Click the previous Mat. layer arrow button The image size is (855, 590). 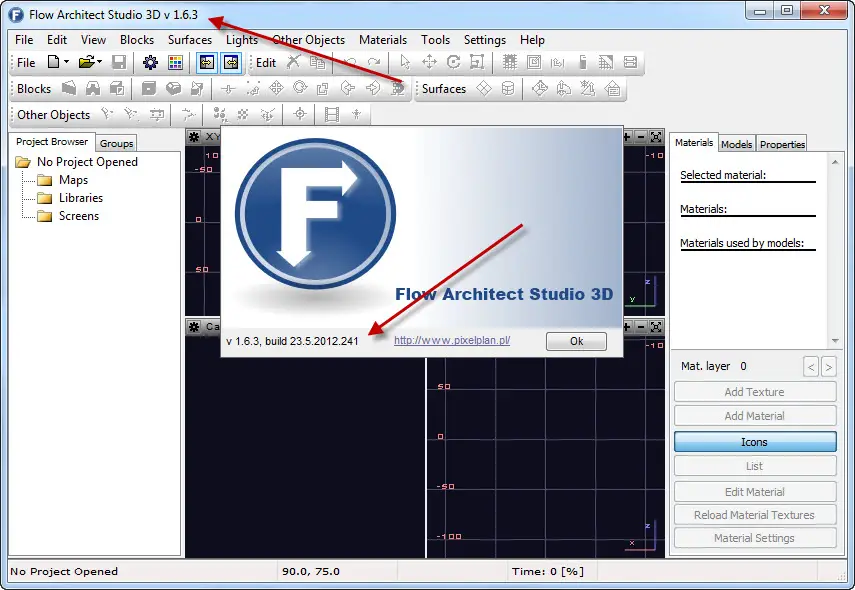click(x=811, y=367)
